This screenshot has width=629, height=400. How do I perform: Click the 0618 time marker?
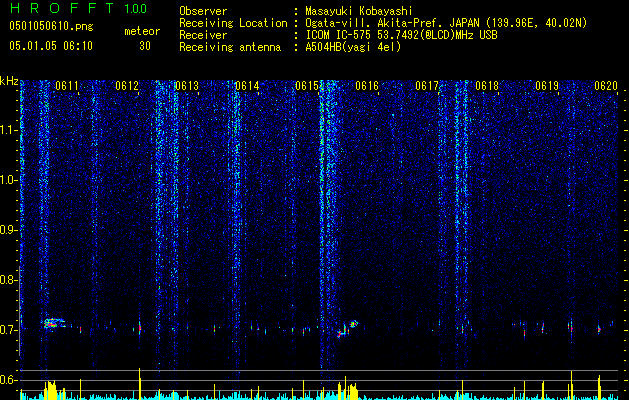click(487, 86)
